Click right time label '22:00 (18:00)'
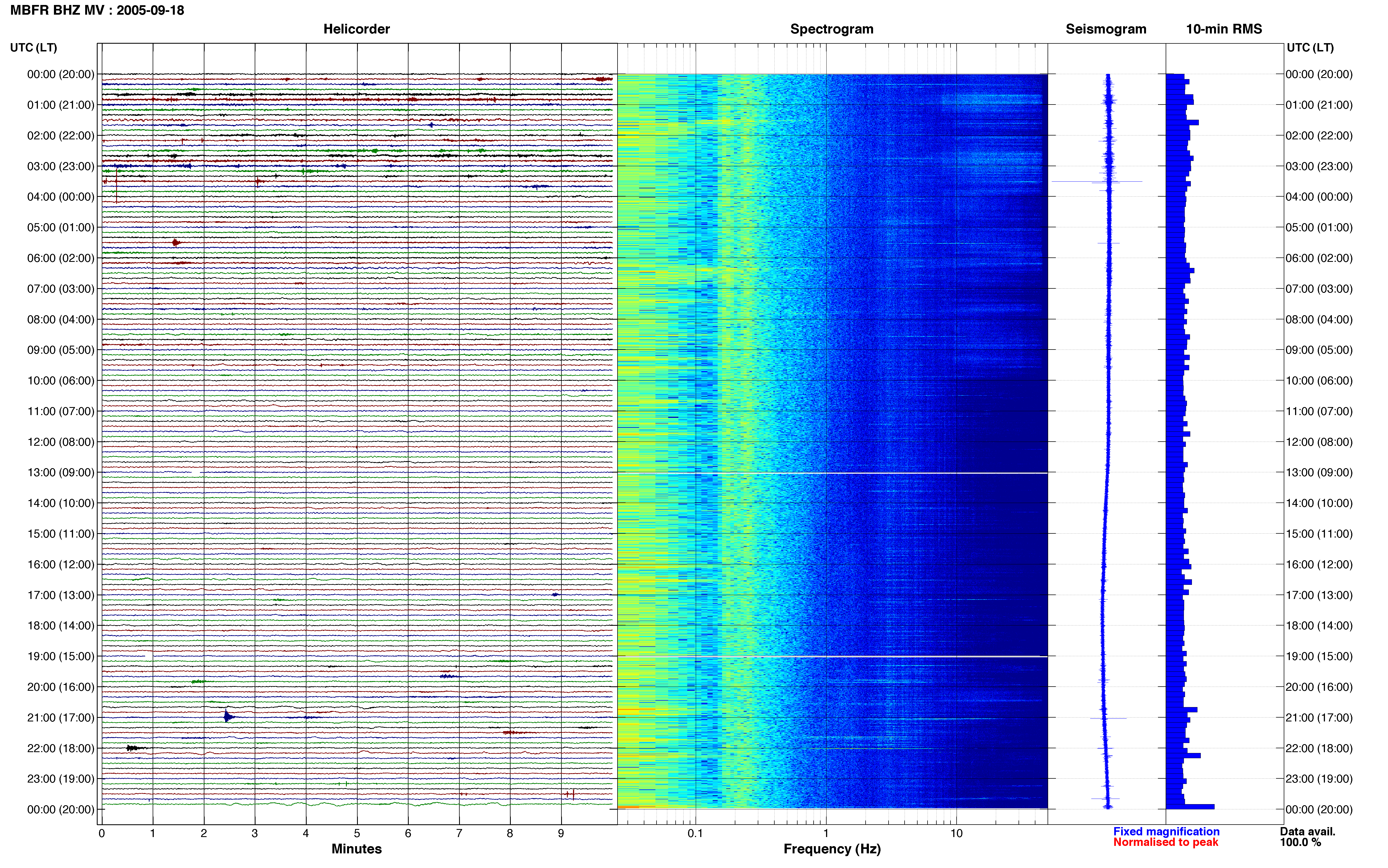 (1319, 749)
